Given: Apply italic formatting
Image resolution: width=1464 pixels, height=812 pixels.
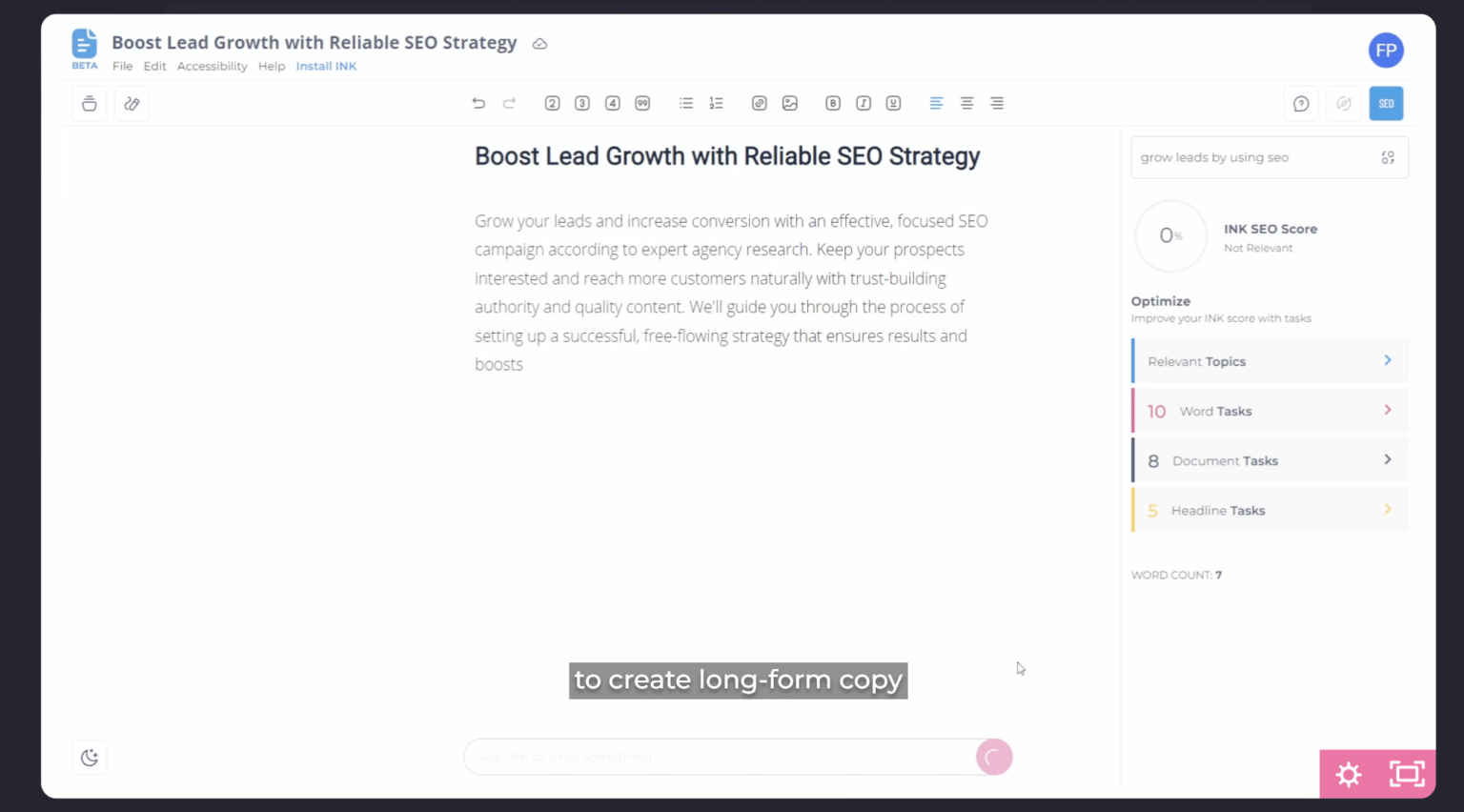Looking at the screenshot, I should pyautogui.click(x=863, y=103).
